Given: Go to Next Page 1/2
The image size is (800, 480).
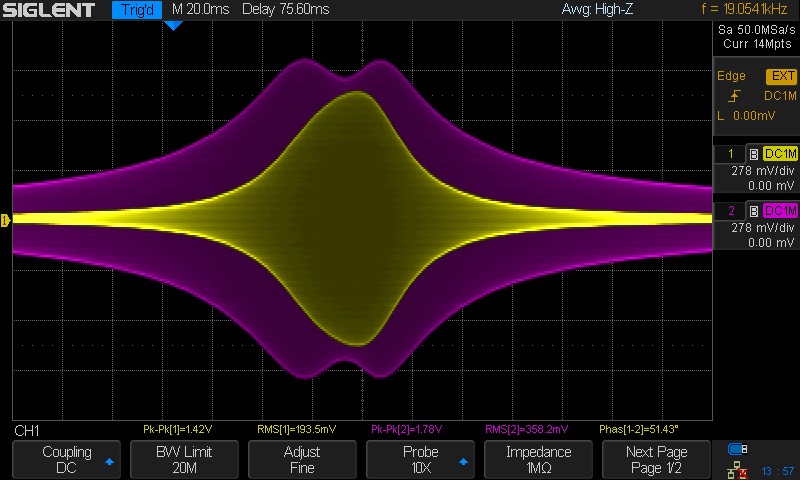Looking at the screenshot, I should [x=656, y=460].
